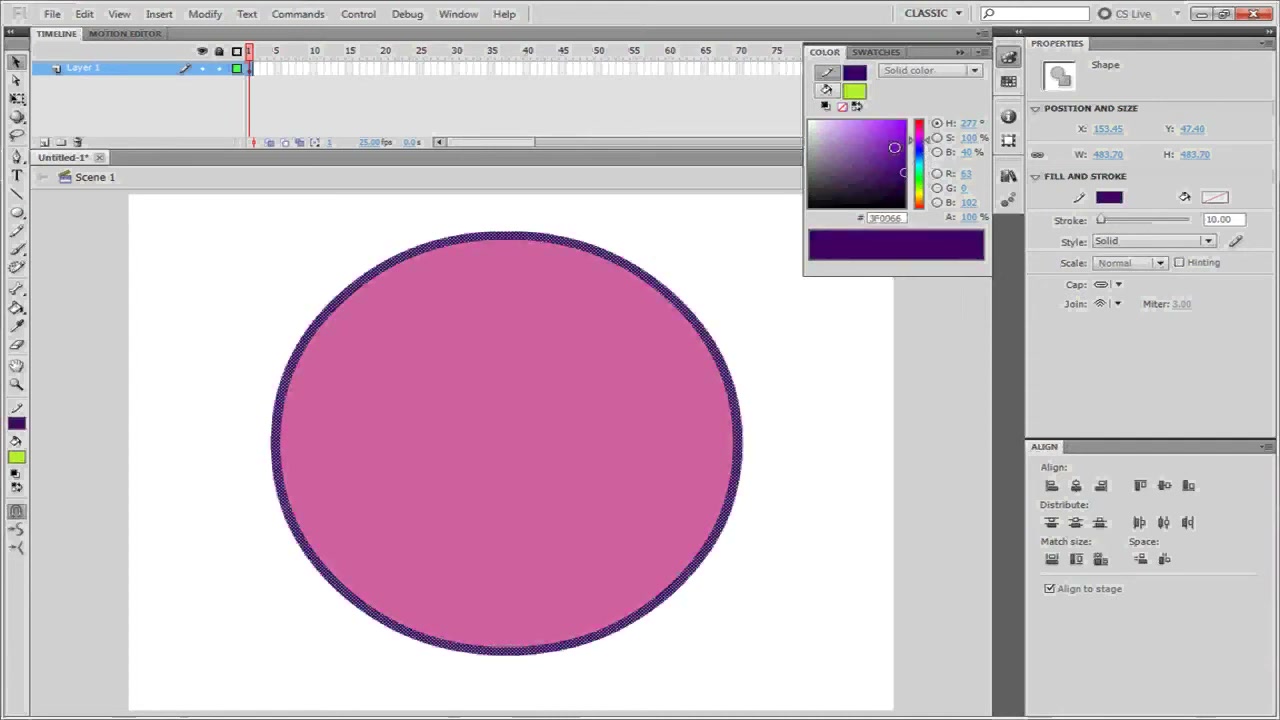
Task: Click align horizontal center icon
Action: [1076, 486]
